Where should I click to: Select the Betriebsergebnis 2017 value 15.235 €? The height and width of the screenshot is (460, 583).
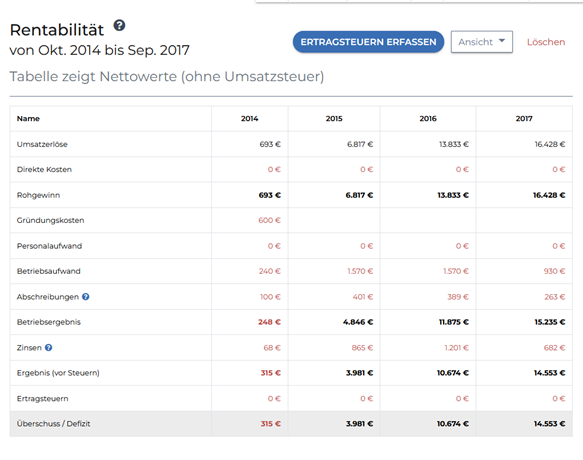tap(550, 322)
